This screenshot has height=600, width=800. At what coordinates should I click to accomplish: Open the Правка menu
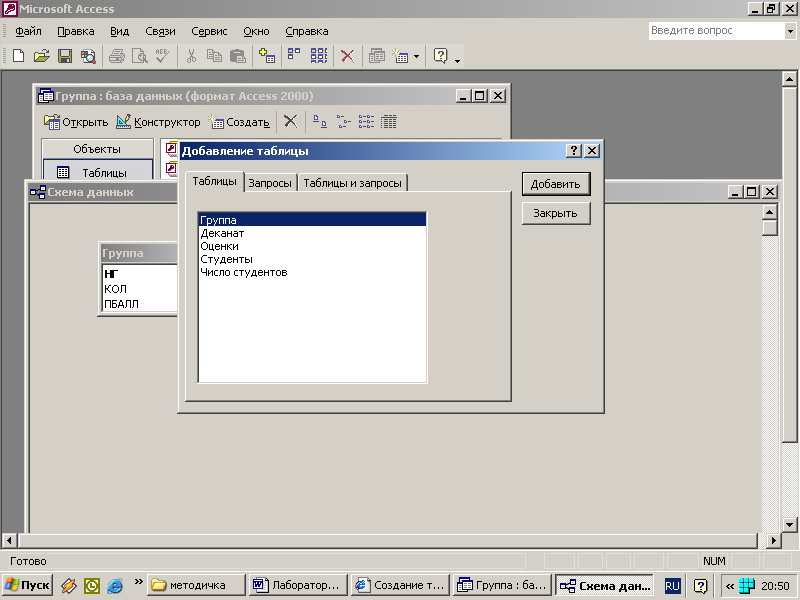click(x=76, y=31)
